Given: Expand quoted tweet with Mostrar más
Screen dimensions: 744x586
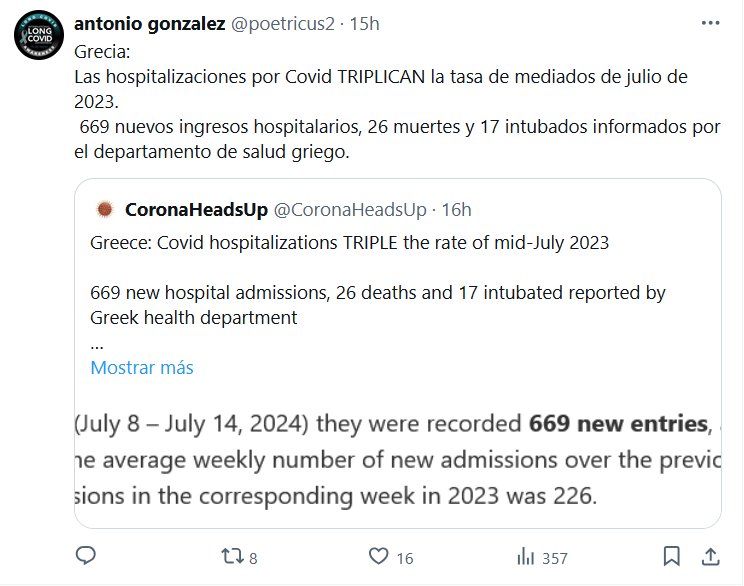Looking at the screenshot, I should pyautogui.click(x=141, y=367).
